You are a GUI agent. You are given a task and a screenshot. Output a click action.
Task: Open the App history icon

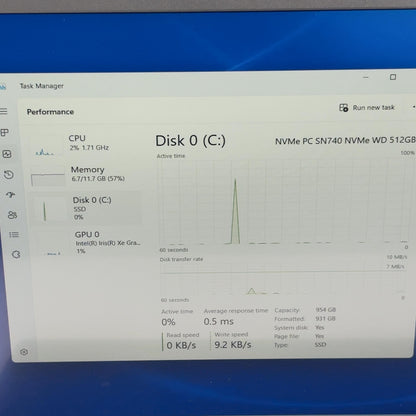click(x=9, y=174)
